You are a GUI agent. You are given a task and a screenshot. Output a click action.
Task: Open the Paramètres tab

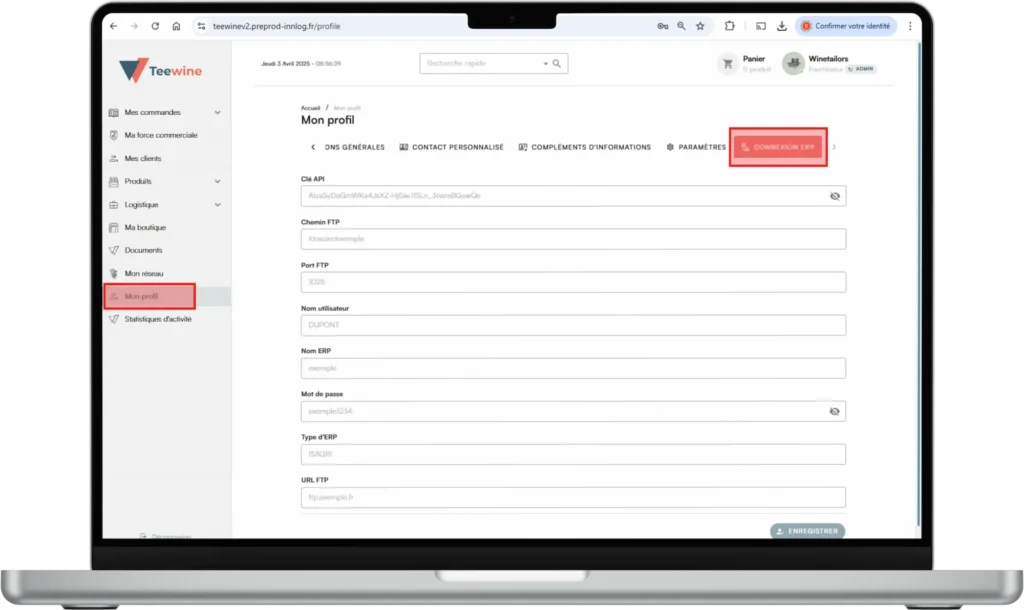pyautogui.click(x=696, y=147)
